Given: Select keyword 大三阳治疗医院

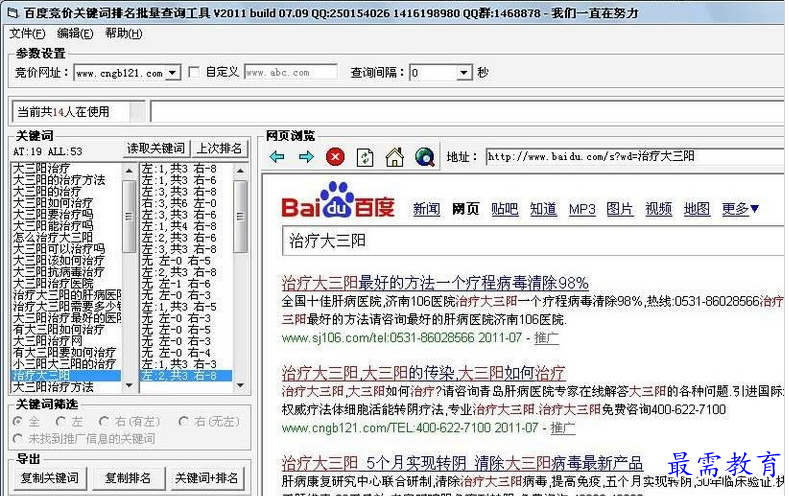Looking at the screenshot, I should point(52,283).
